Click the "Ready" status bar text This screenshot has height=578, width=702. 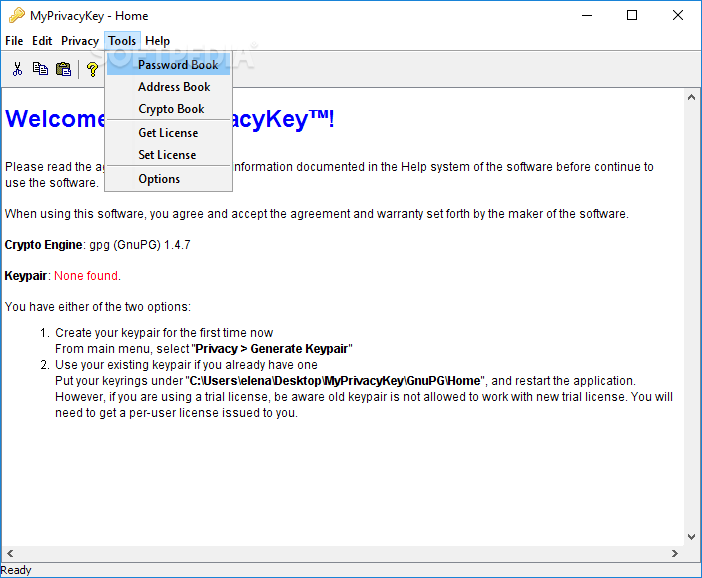pos(16,570)
